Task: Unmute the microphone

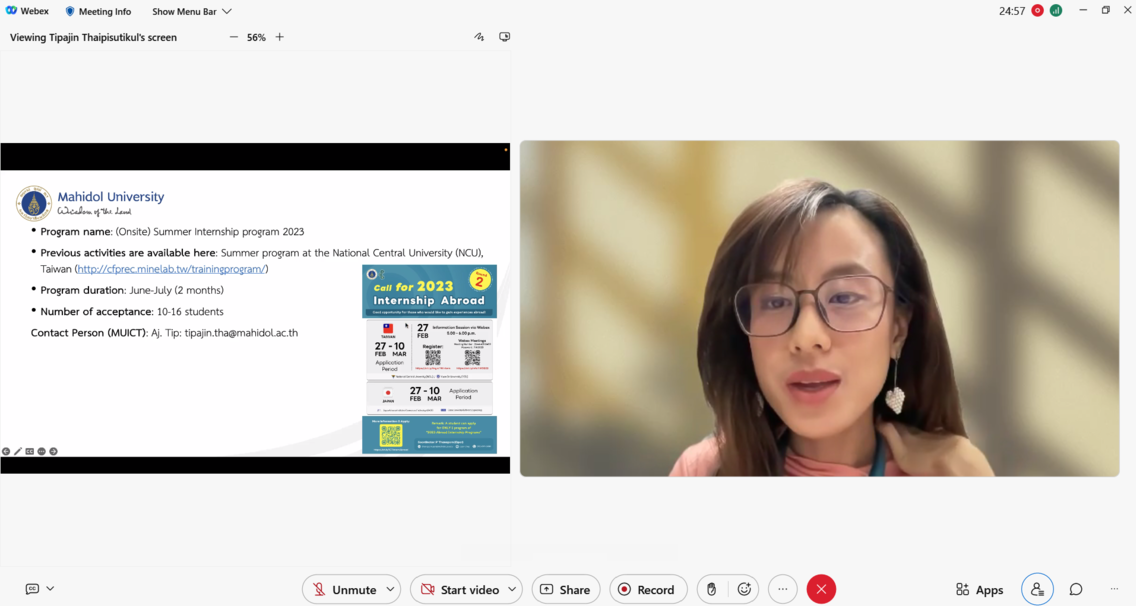Action: pyautogui.click(x=342, y=589)
